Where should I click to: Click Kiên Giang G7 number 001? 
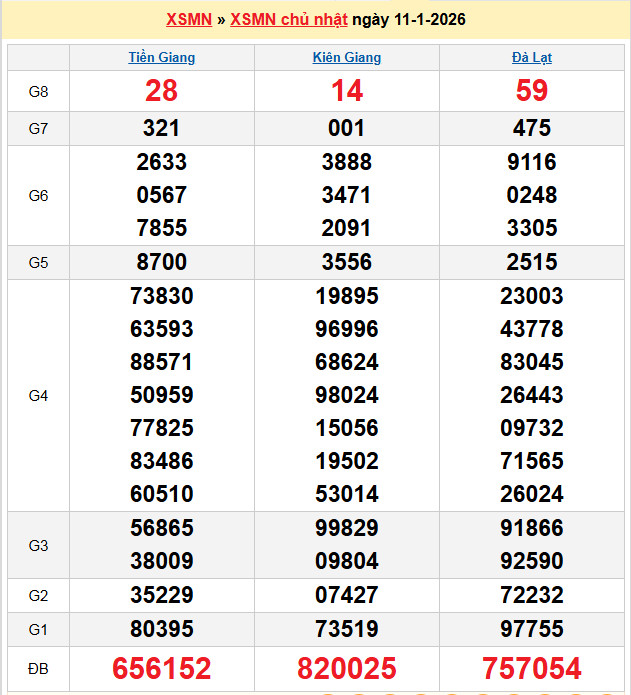click(x=347, y=129)
